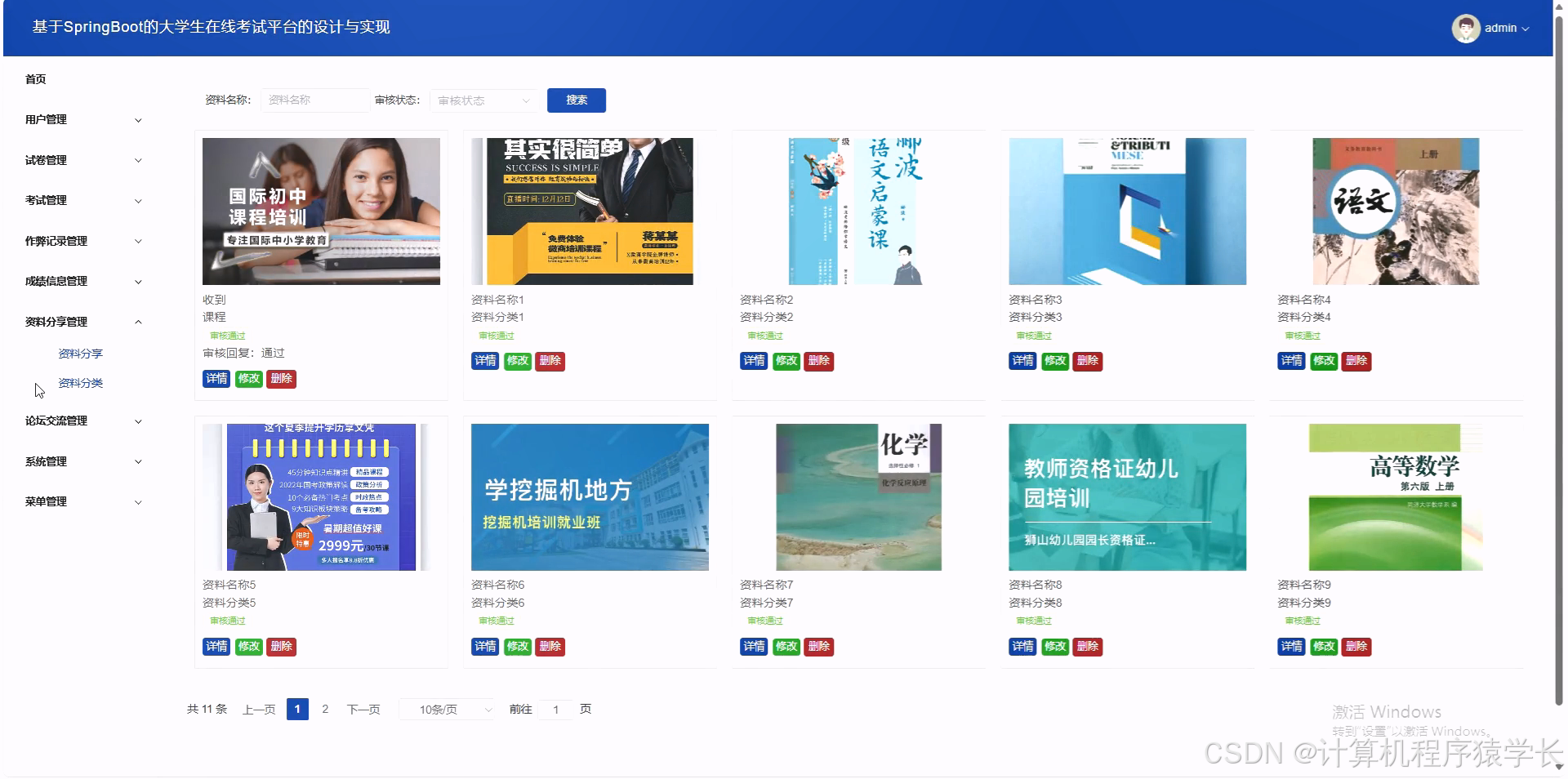Focus the 资料名称 search input
The width and height of the screenshot is (1568, 779).
pos(314,100)
